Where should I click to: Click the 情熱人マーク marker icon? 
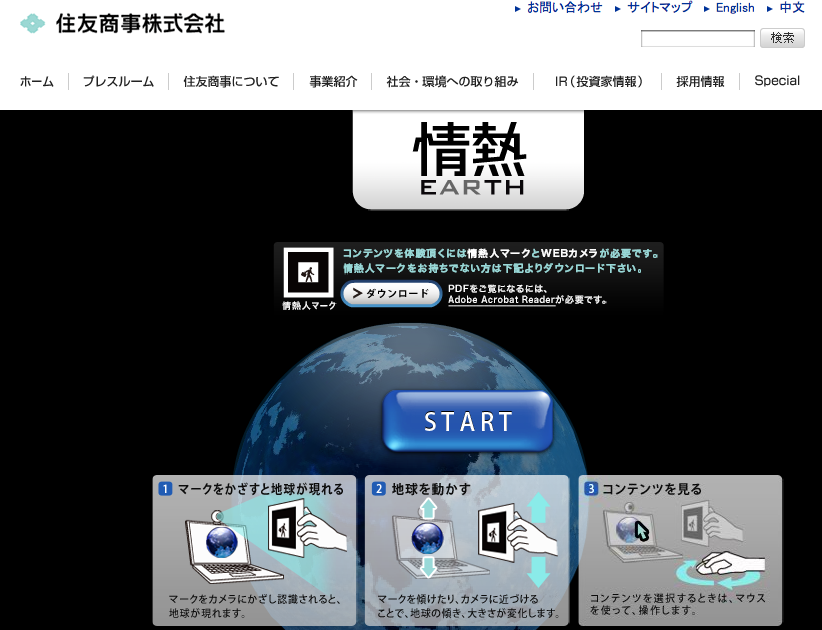(308, 273)
